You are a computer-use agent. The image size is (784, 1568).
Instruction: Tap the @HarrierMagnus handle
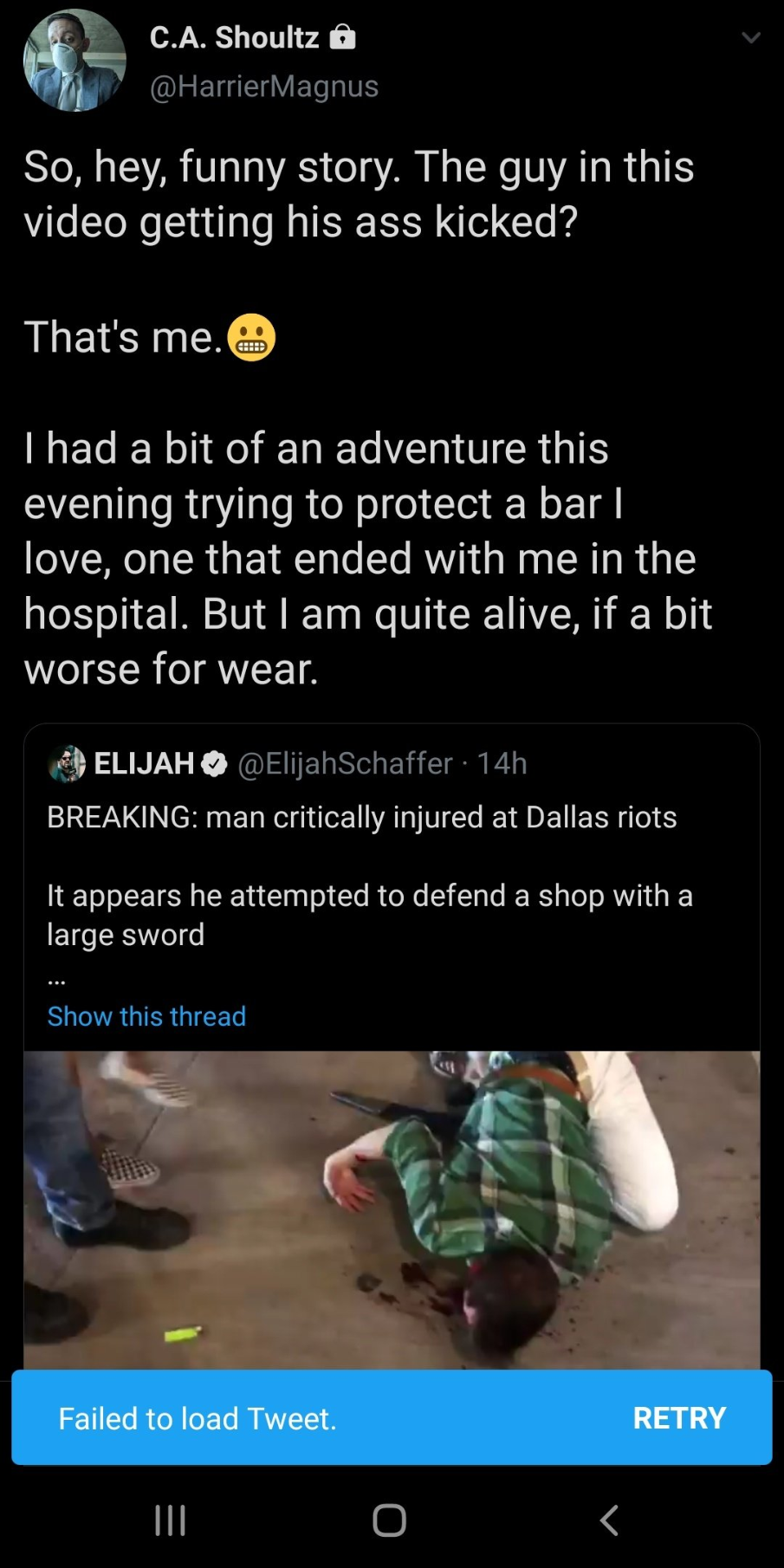pos(264,87)
